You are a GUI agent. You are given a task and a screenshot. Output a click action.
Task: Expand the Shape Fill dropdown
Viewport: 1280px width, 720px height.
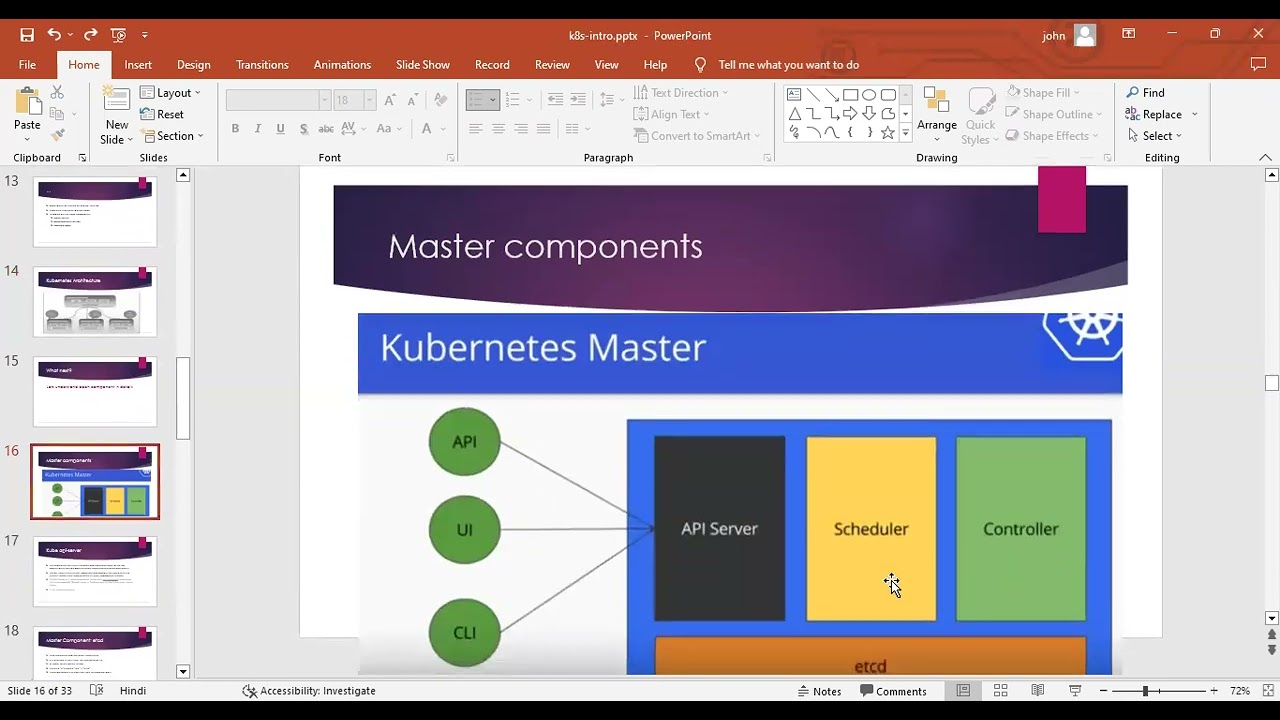click(1043, 93)
